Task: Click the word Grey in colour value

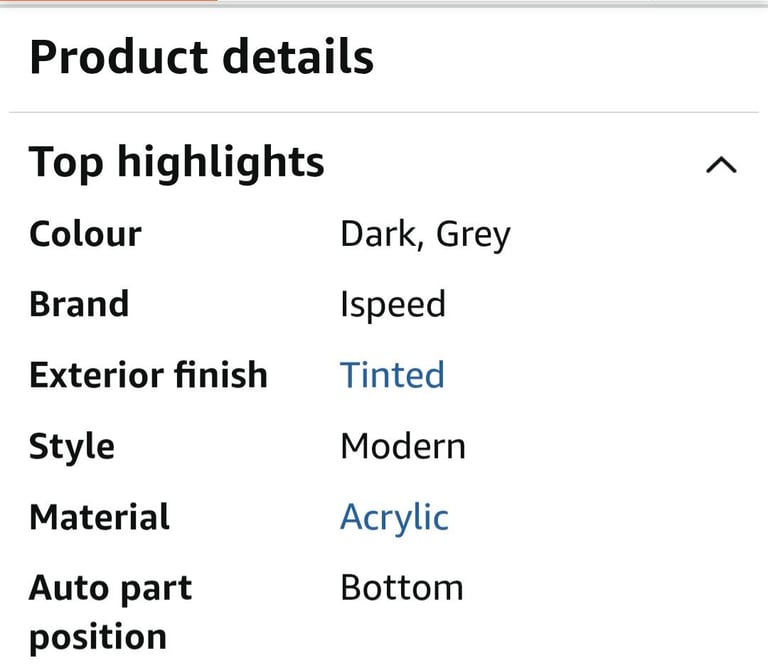Action: tap(473, 236)
